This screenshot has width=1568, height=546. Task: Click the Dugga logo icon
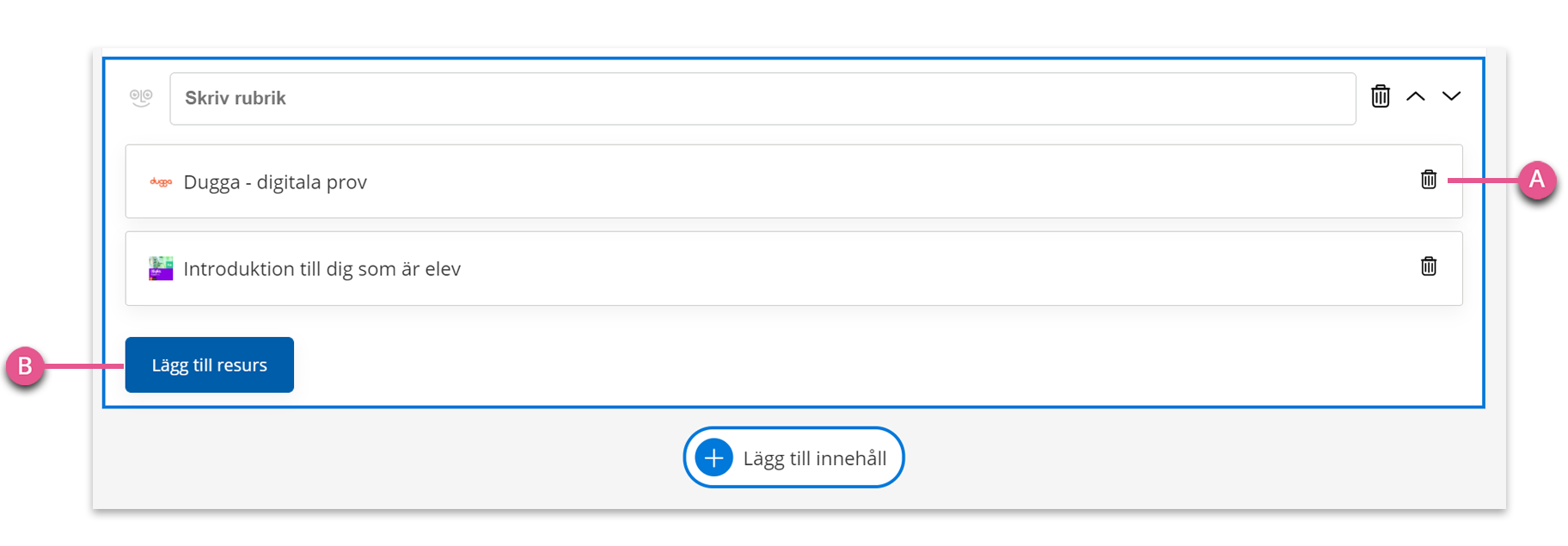[x=161, y=182]
